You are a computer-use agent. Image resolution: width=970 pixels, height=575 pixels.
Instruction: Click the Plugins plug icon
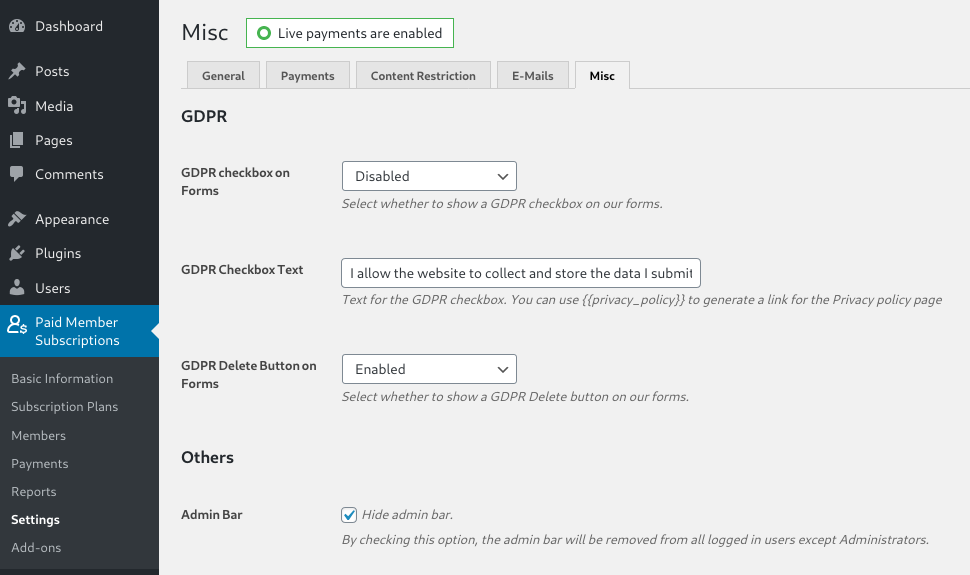17,253
